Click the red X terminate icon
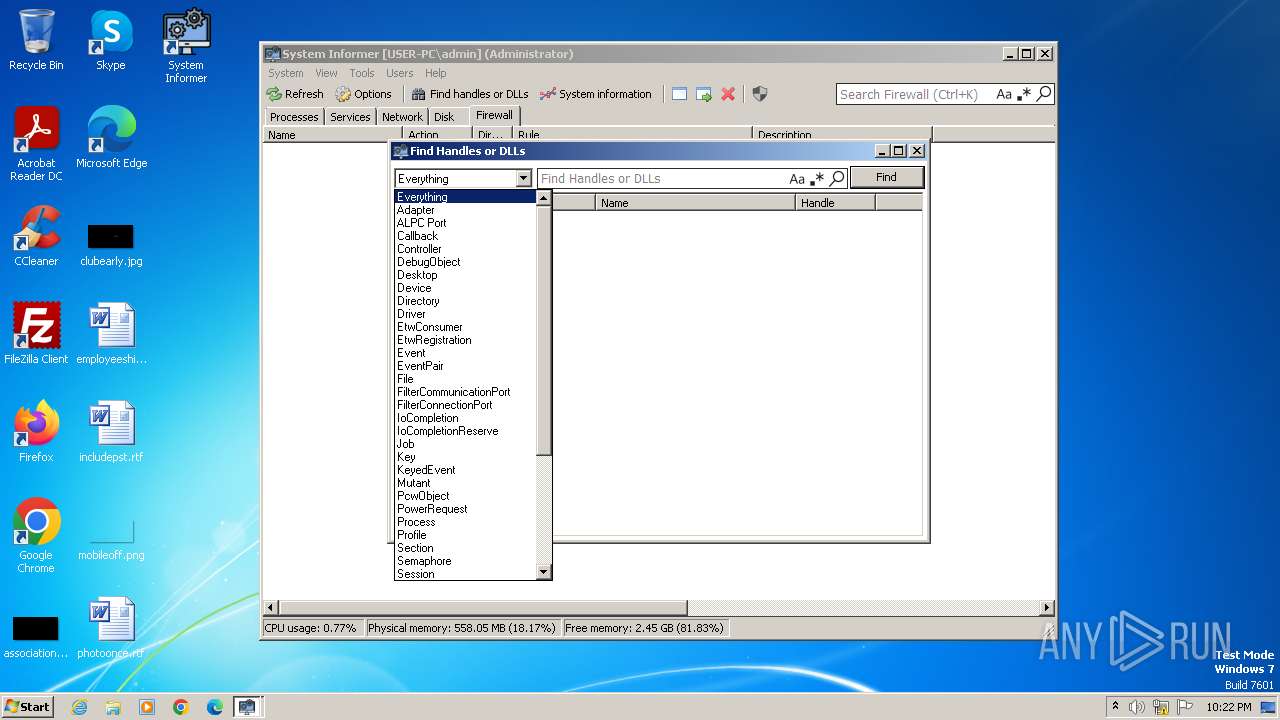 (728, 94)
